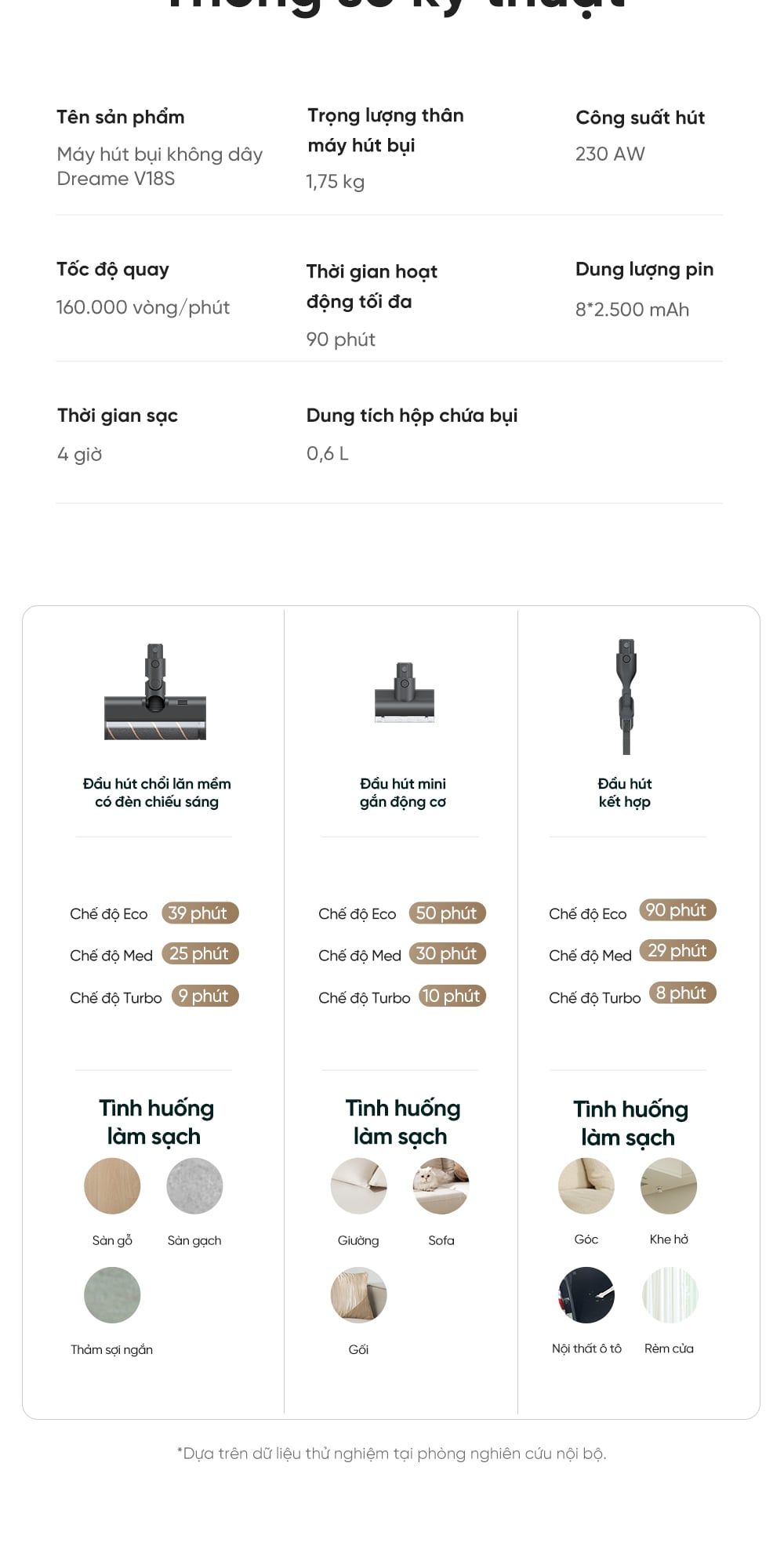Click the 50 phút Eco badge

tap(447, 913)
